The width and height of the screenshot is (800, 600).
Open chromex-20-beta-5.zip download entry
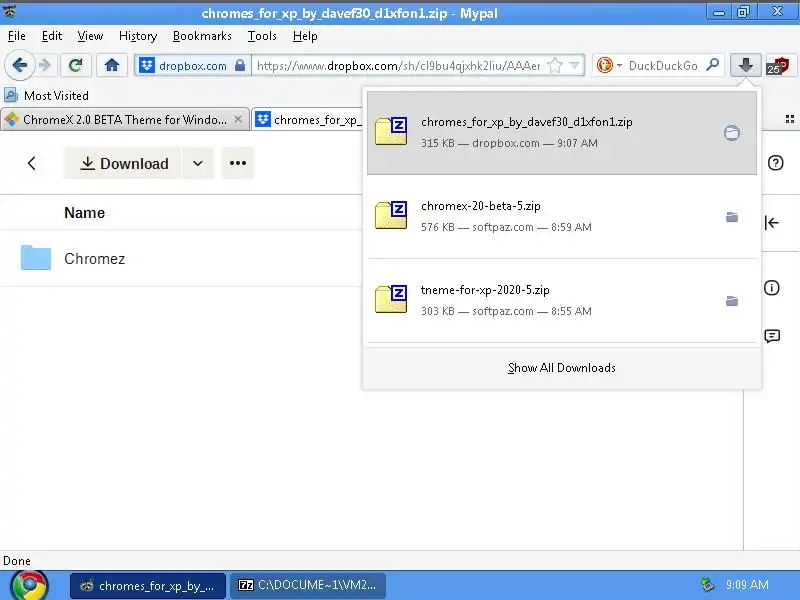click(562, 216)
